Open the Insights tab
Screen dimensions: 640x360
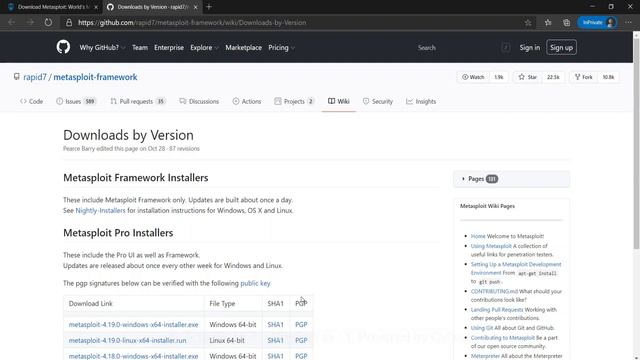tap(421, 101)
